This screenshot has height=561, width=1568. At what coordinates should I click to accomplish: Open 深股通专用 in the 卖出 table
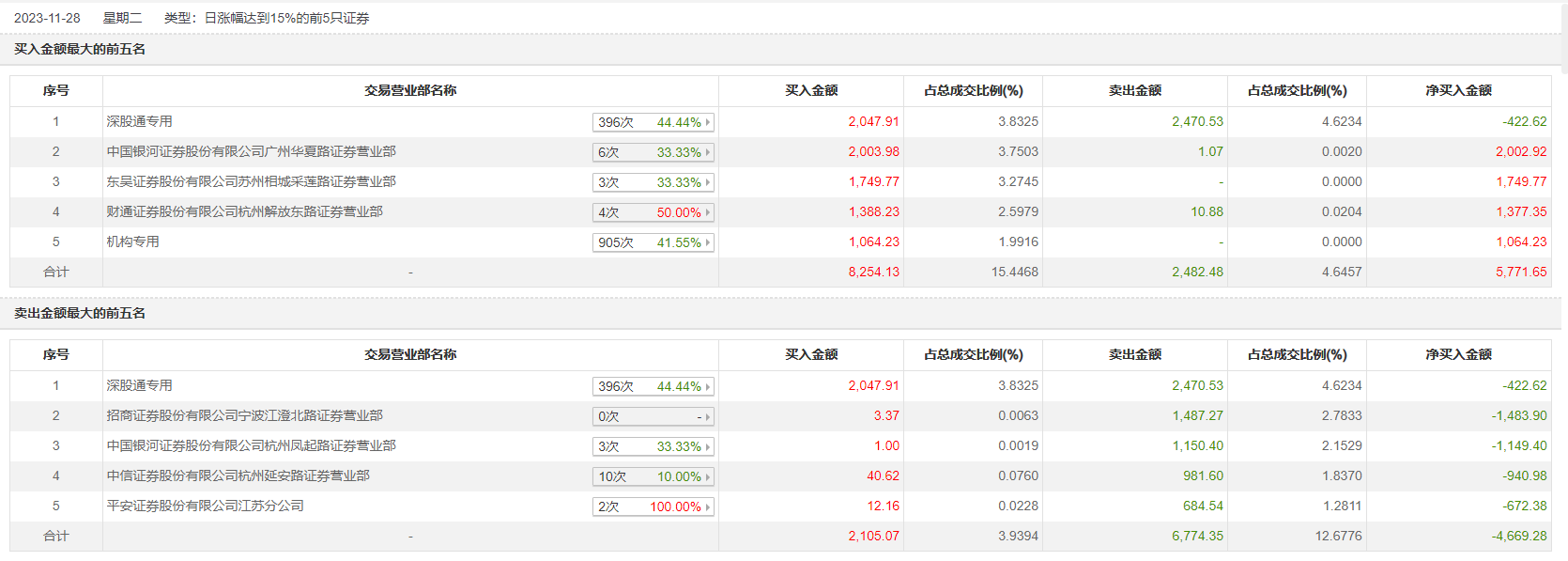coord(139,385)
